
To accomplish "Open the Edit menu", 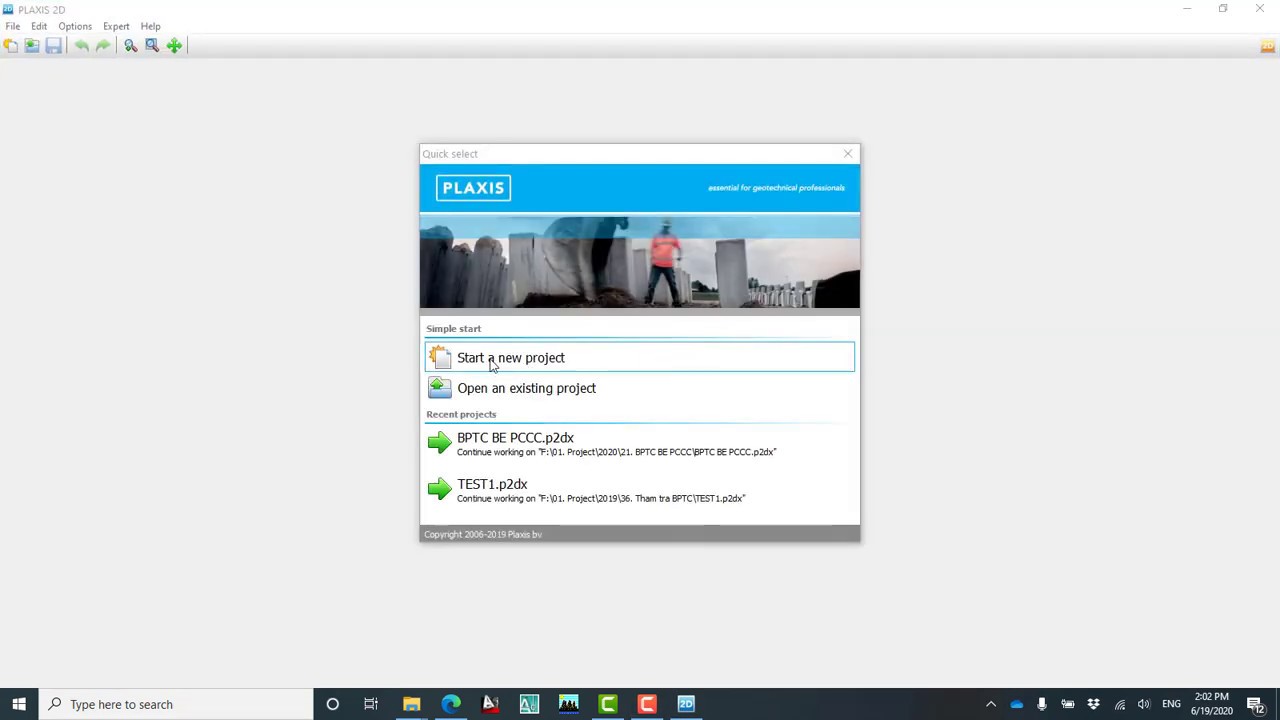I will pyautogui.click(x=39, y=26).
